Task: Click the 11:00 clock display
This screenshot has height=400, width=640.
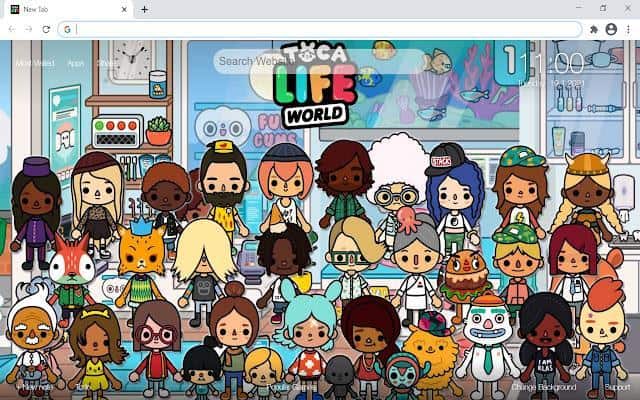Action: tap(551, 63)
